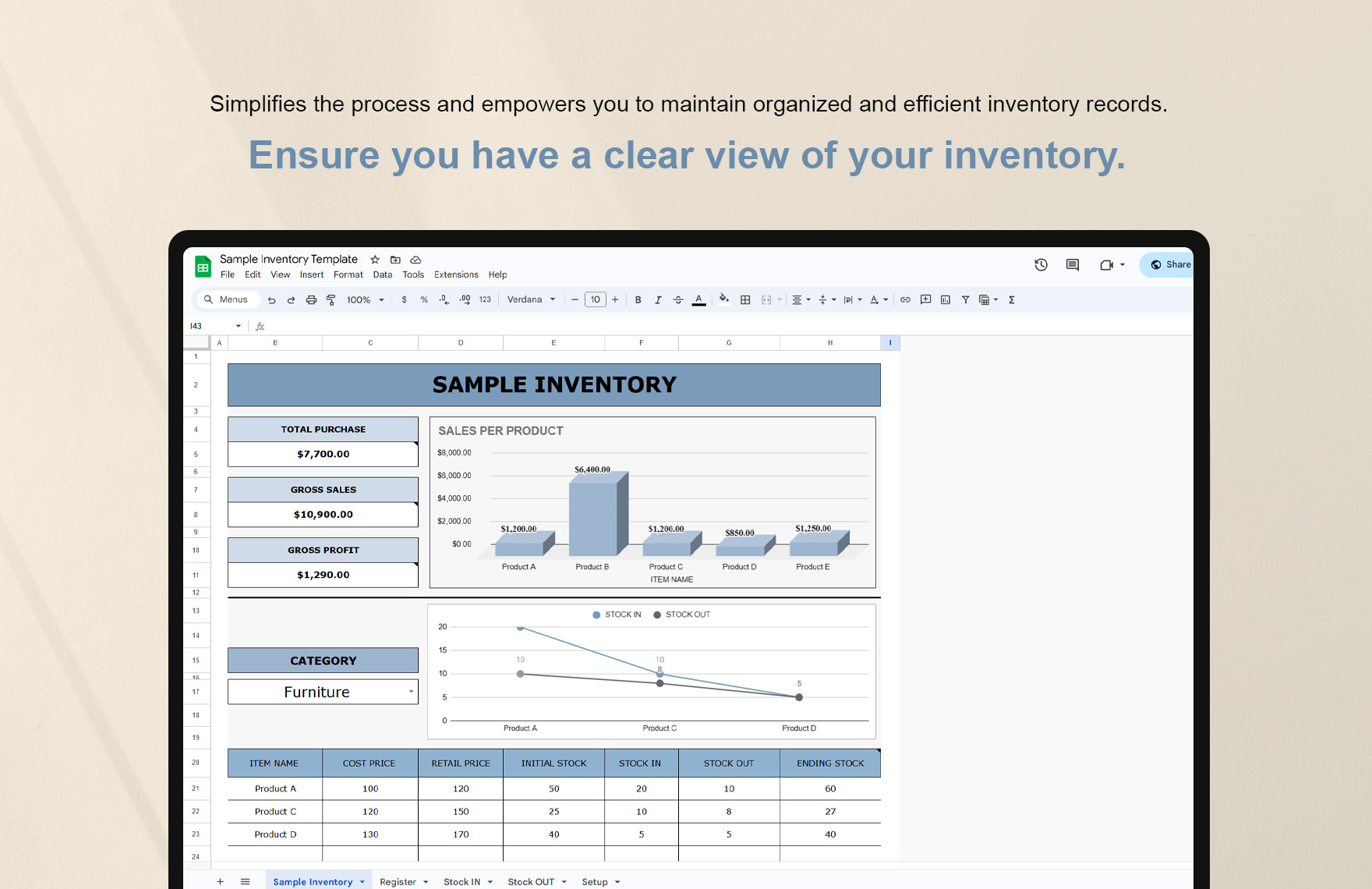Toggle strikethrough formatting
This screenshot has width=1372, height=889.
point(677,299)
